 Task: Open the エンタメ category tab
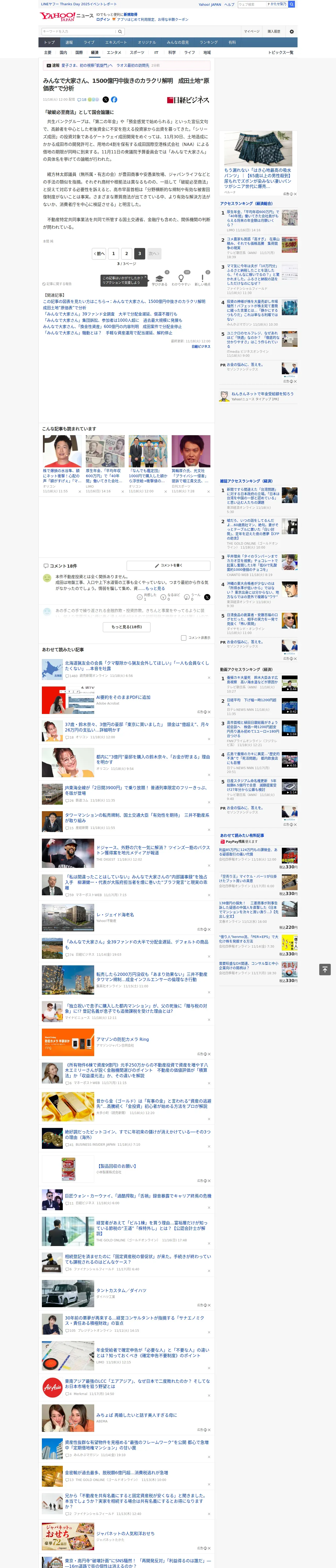pos(114,52)
